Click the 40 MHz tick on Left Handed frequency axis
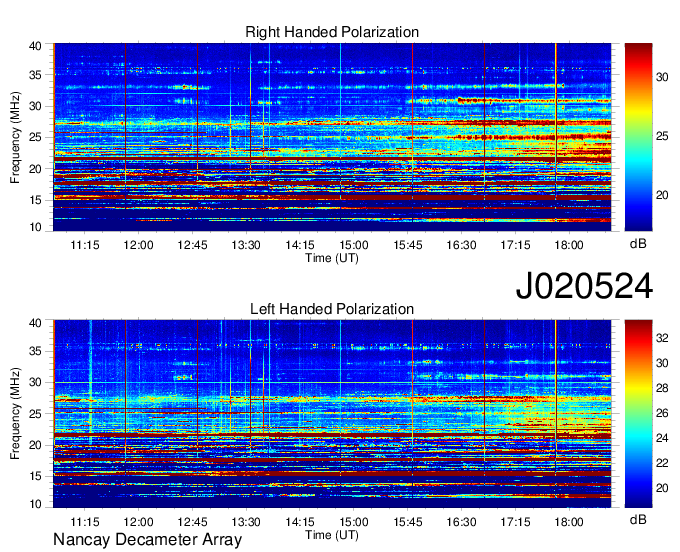 pyautogui.click(x=35, y=323)
